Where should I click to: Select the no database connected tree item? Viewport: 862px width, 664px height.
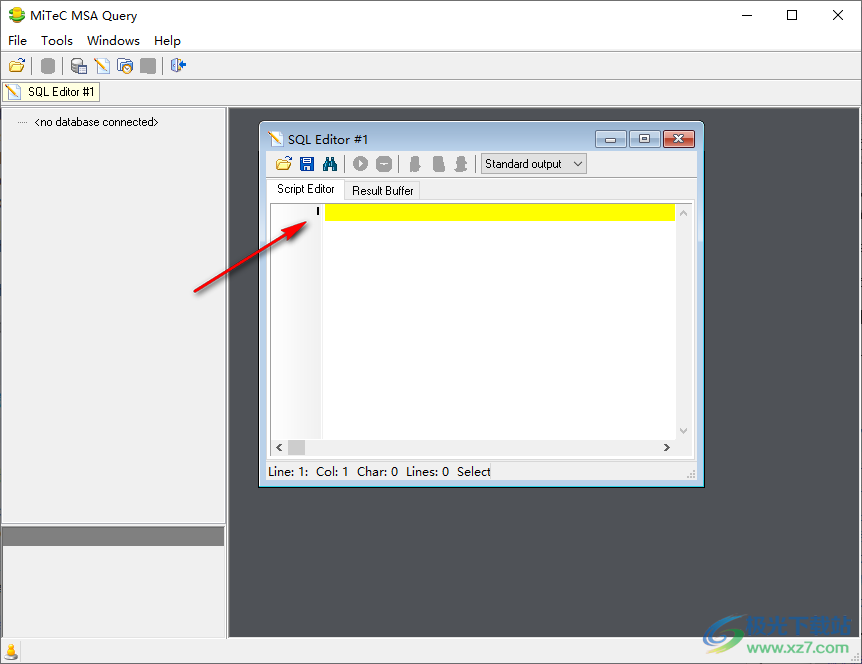coord(96,122)
